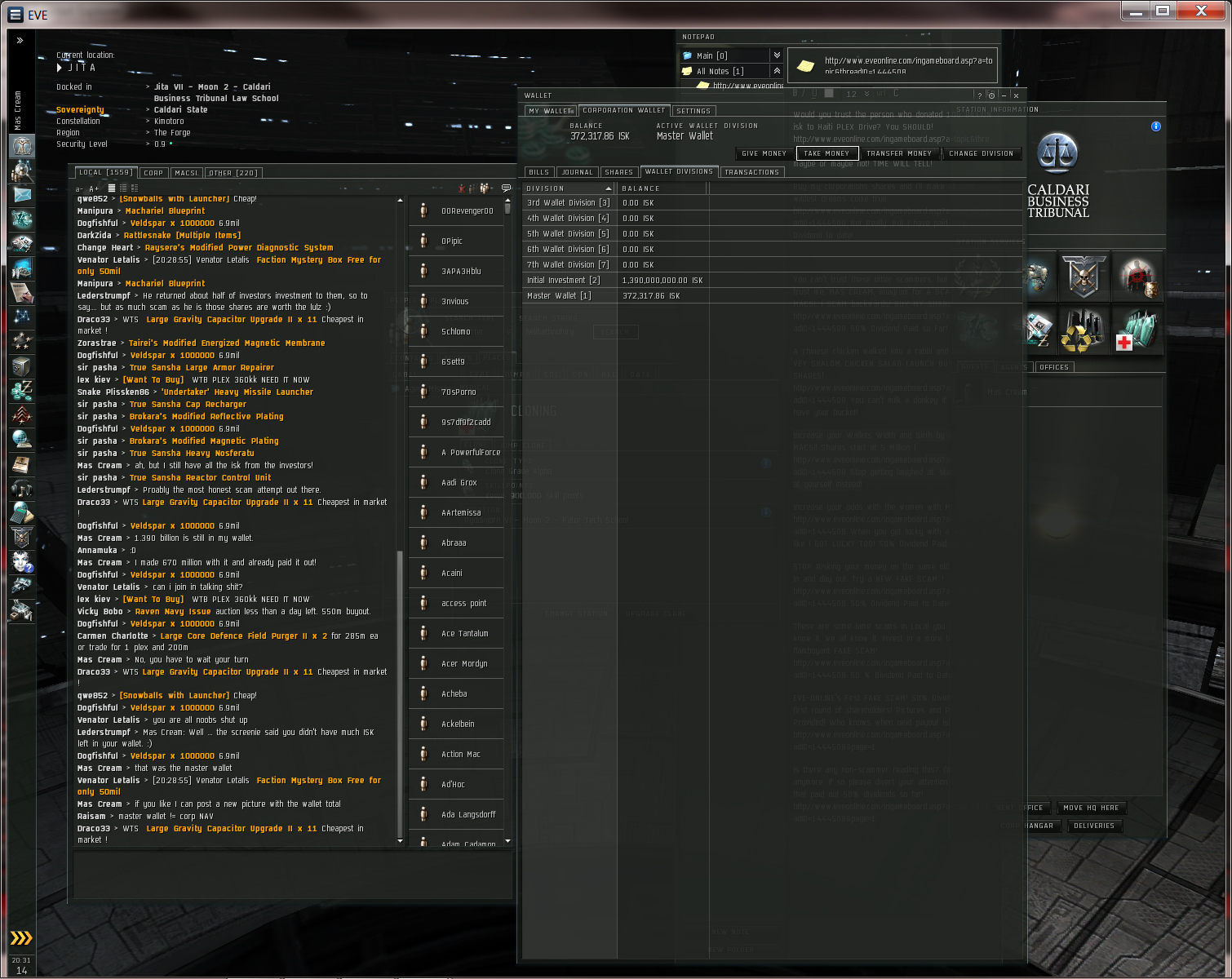Click the yellow triple-arrow at sidebar bottom

[21, 938]
